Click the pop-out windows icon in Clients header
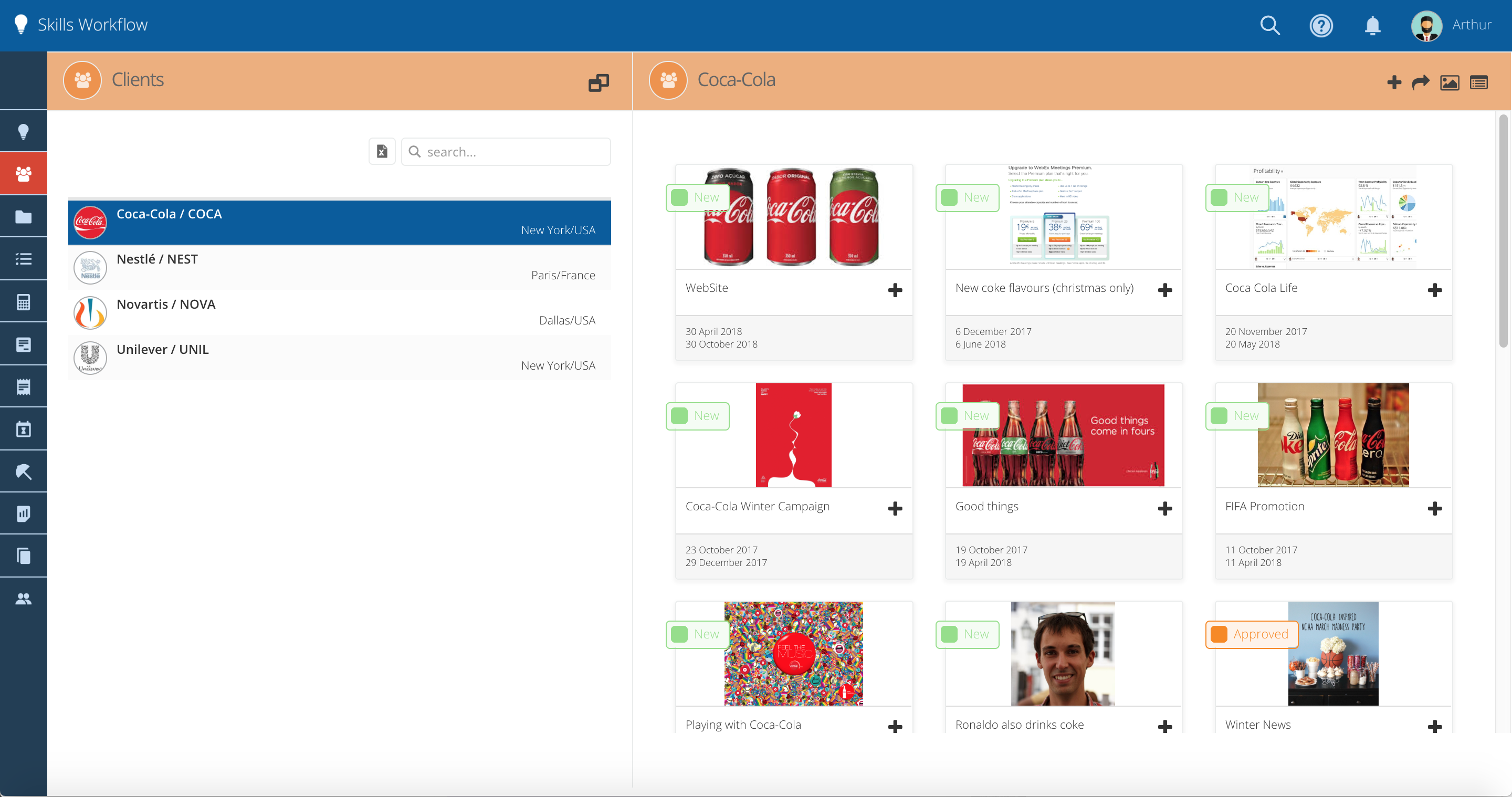 (598, 82)
